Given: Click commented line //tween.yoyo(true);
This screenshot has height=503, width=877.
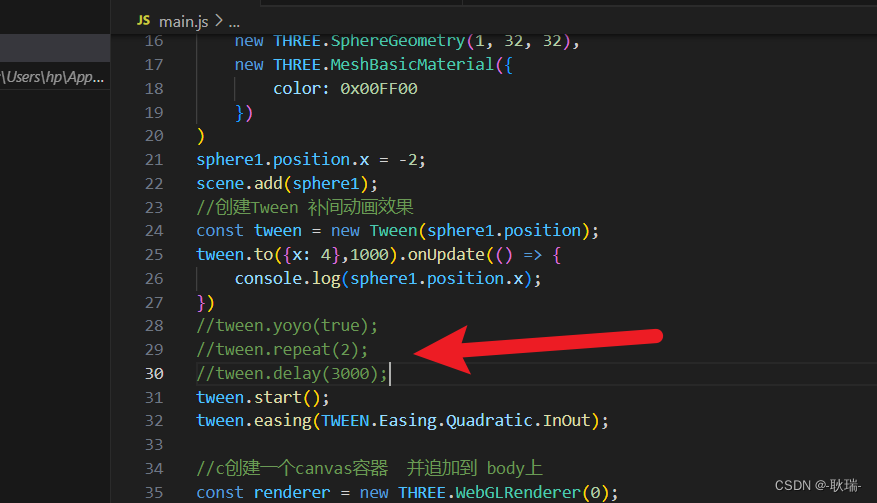Looking at the screenshot, I should coord(287,326).
